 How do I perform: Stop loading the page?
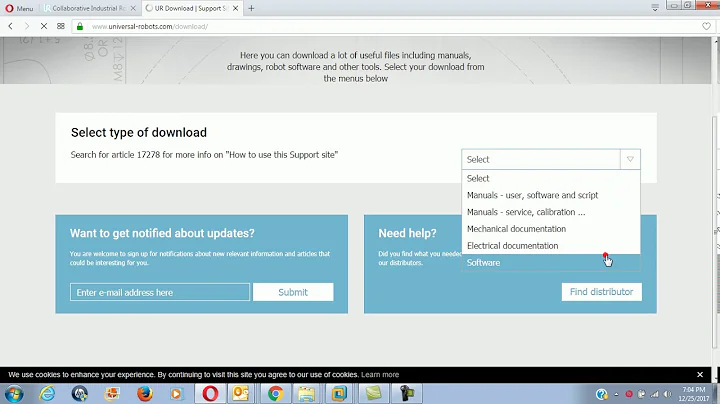pos(44,26)
